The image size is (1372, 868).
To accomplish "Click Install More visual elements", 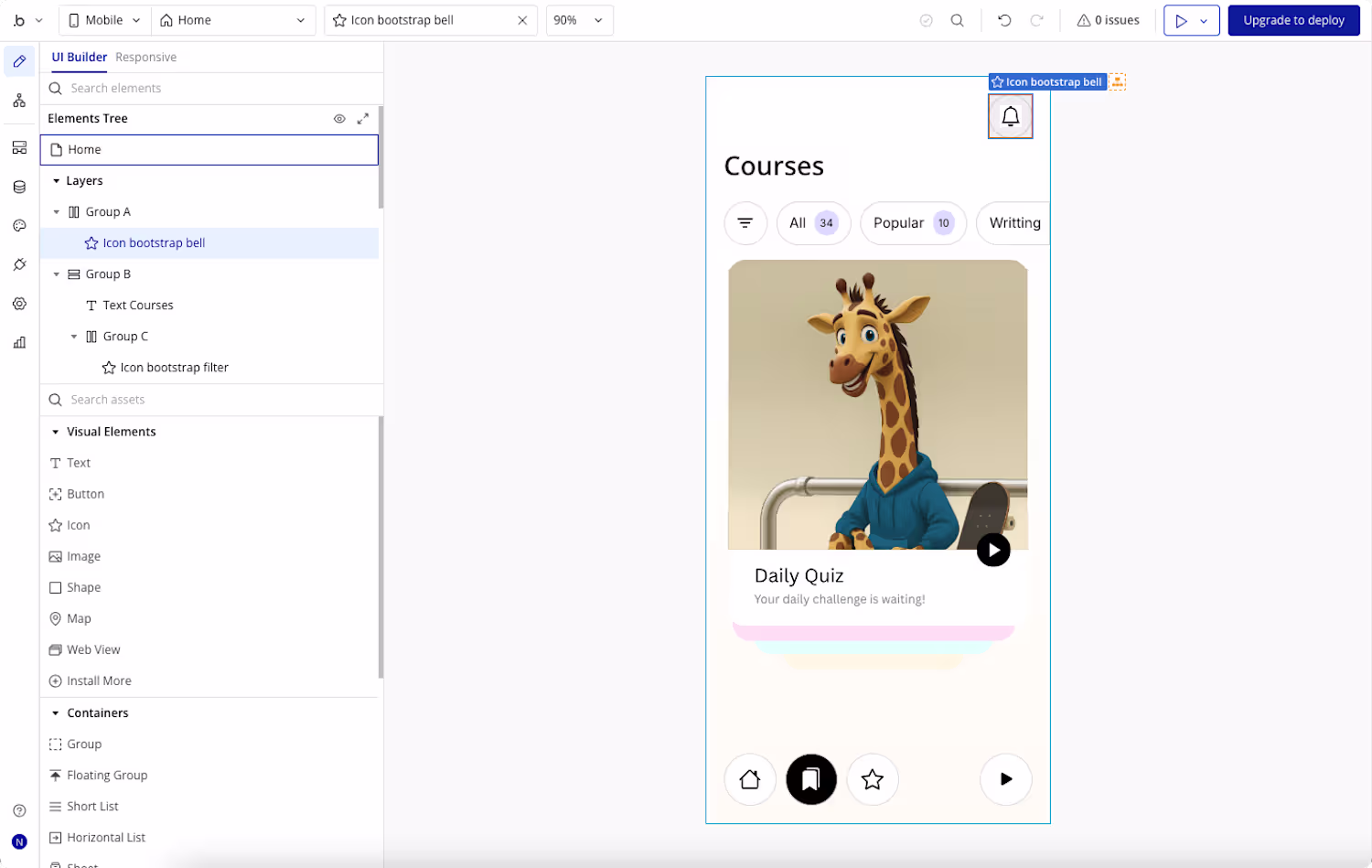I will (x=90, y=681).
